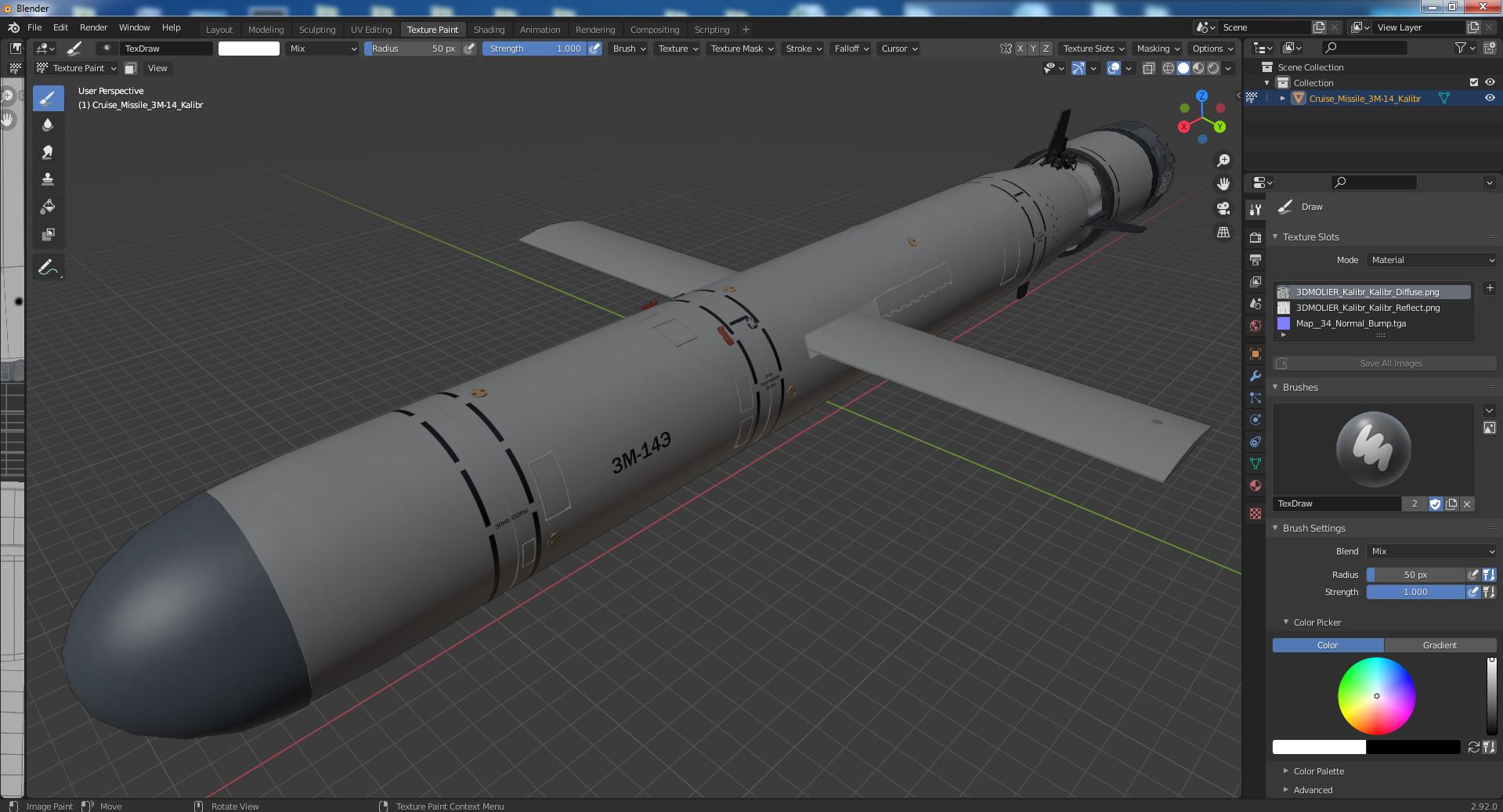Select the Gradient color mode button
Screen dimensions: 1503x812
[x=1440, y=645]
